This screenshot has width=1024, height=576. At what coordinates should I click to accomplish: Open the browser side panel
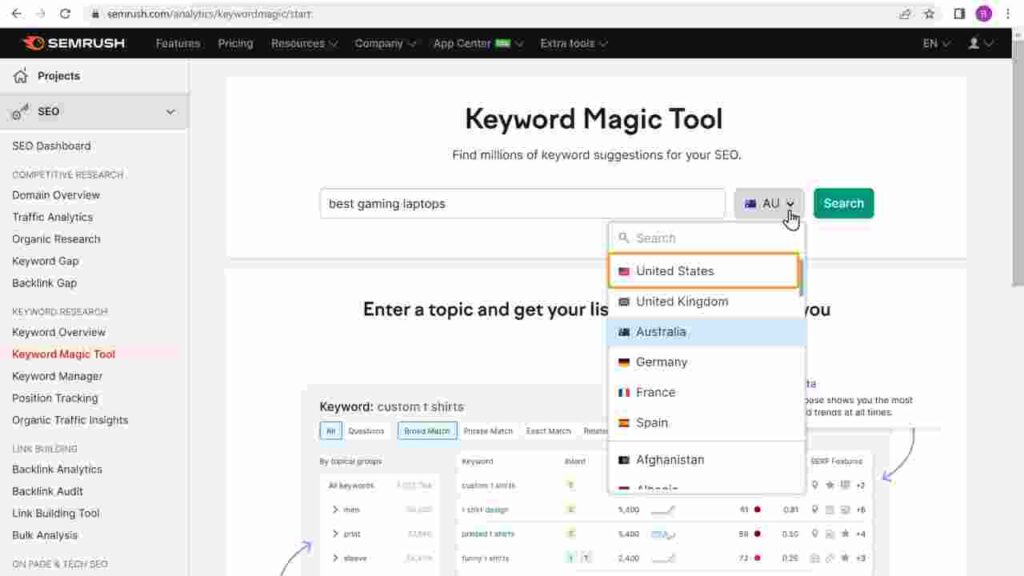point(959,14)
